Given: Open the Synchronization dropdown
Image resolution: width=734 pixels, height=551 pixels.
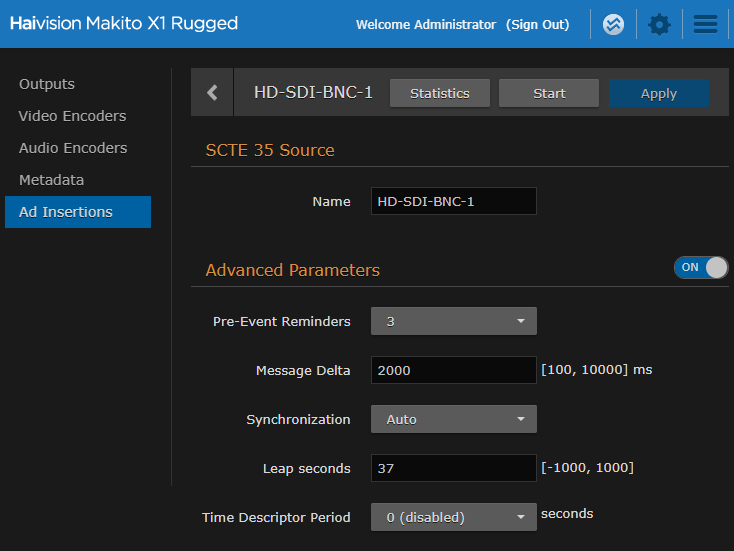Looking at the screenshot, I should pos(453,419).
